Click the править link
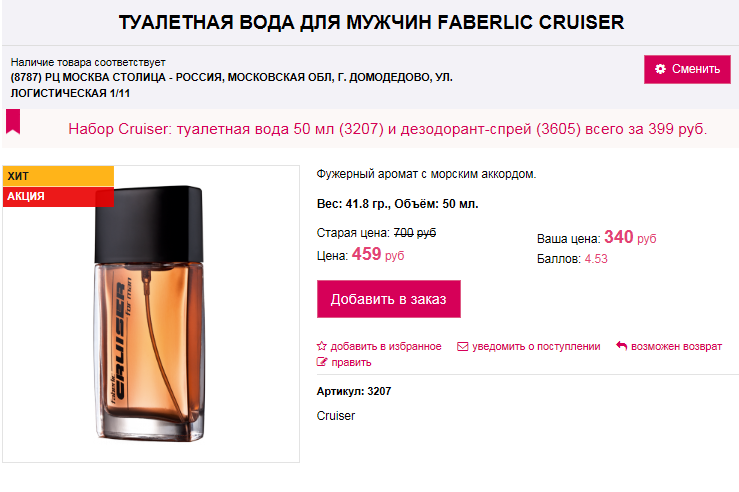The height and width of the screenshot is (492, 739). 351,362
